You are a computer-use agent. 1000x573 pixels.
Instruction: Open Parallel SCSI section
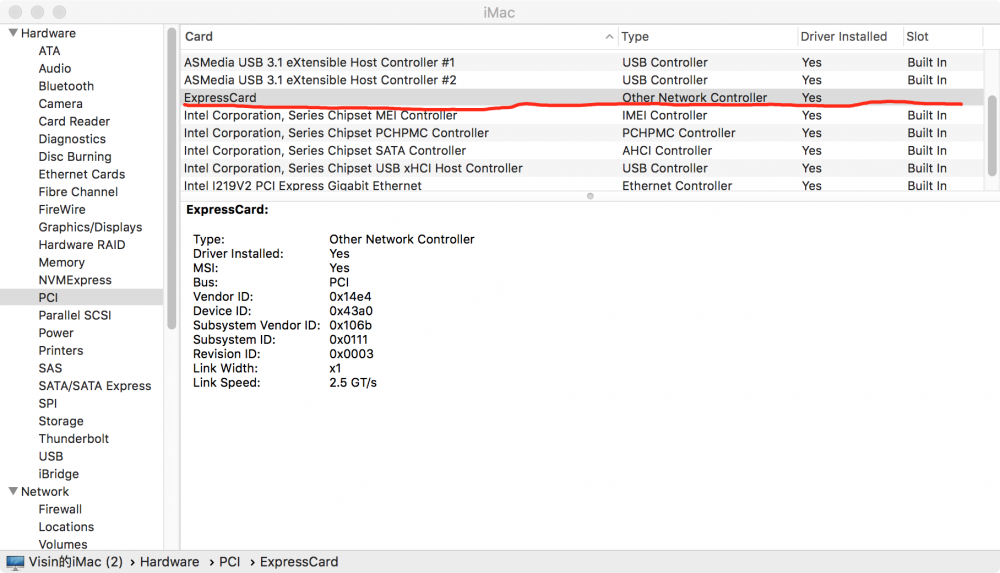75,315
